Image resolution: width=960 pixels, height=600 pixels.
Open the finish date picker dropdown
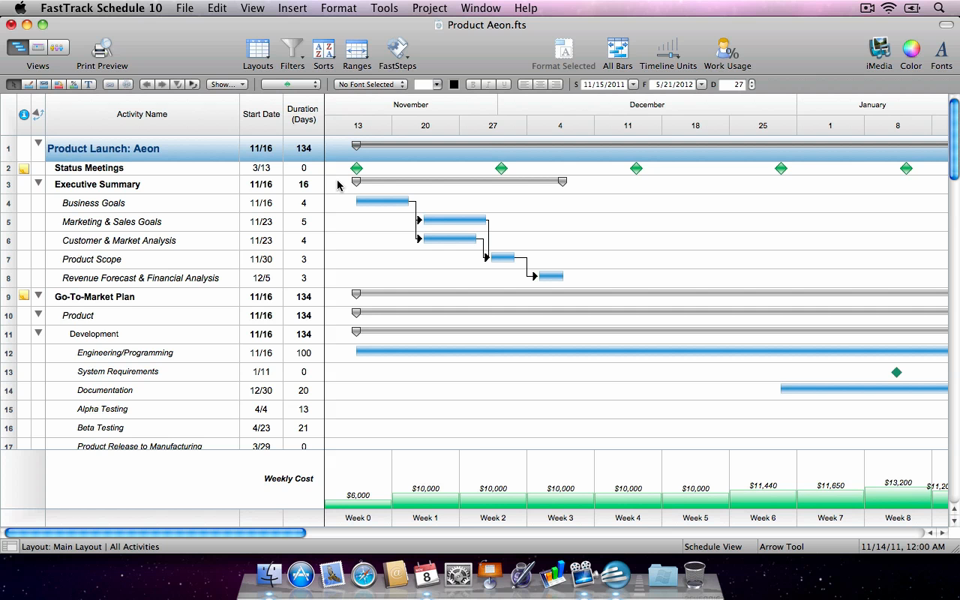(702, 84)
